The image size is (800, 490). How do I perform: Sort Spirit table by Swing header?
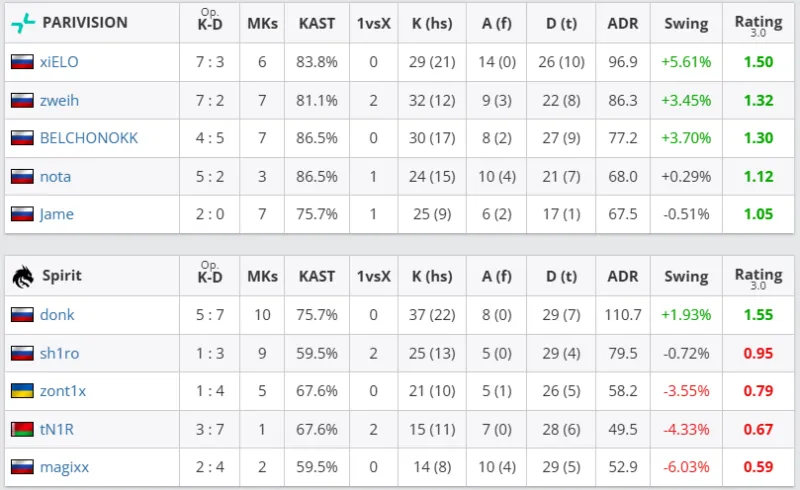(x=686, y=277)
